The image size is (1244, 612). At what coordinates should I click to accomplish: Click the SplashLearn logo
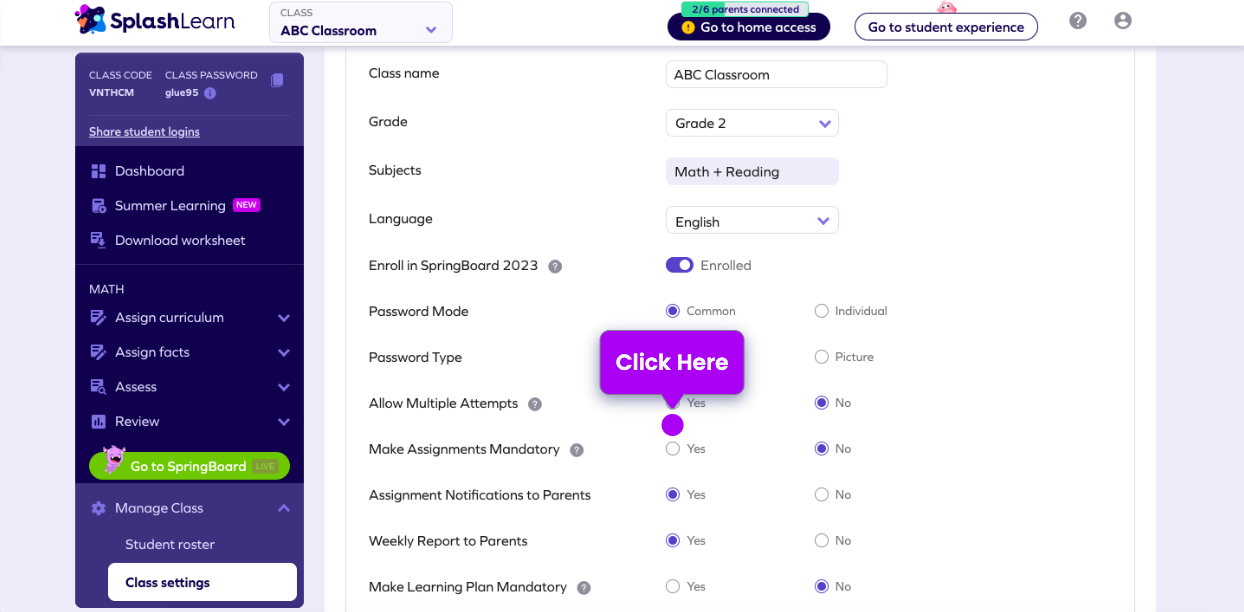(x=155, y=20)
